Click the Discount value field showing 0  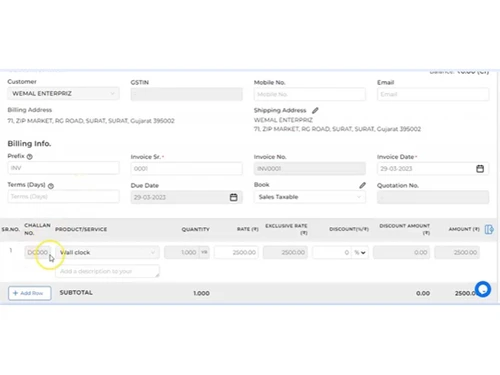332,253
